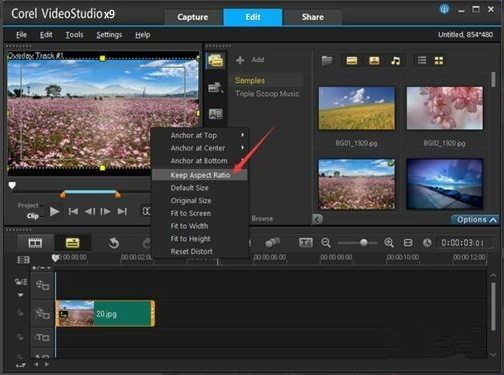Open the Media library panel icon
The image size is (504, 375).
click(x=216, y=61)
